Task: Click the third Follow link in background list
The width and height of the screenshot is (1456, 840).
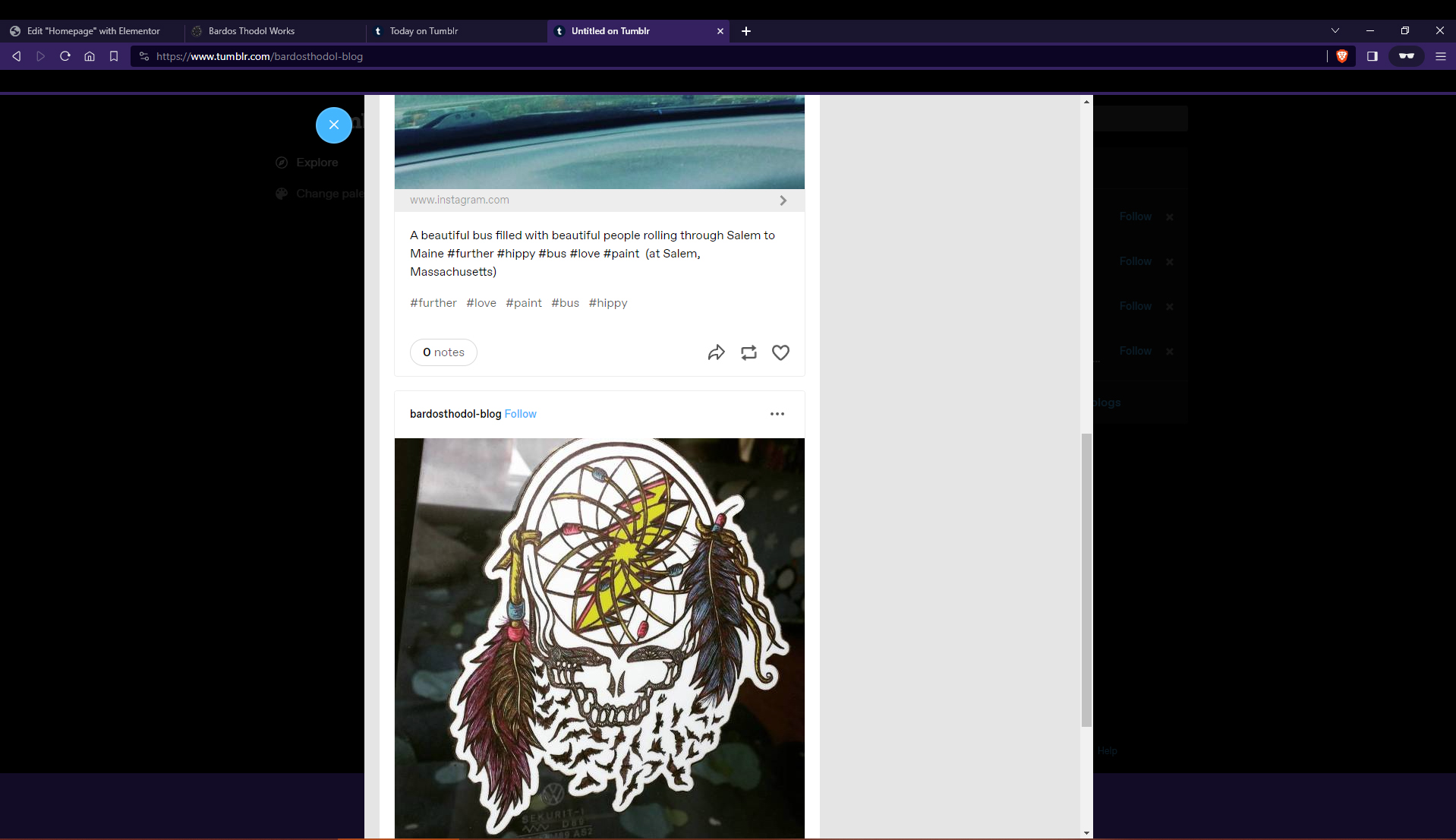Action: (1136, 306)
